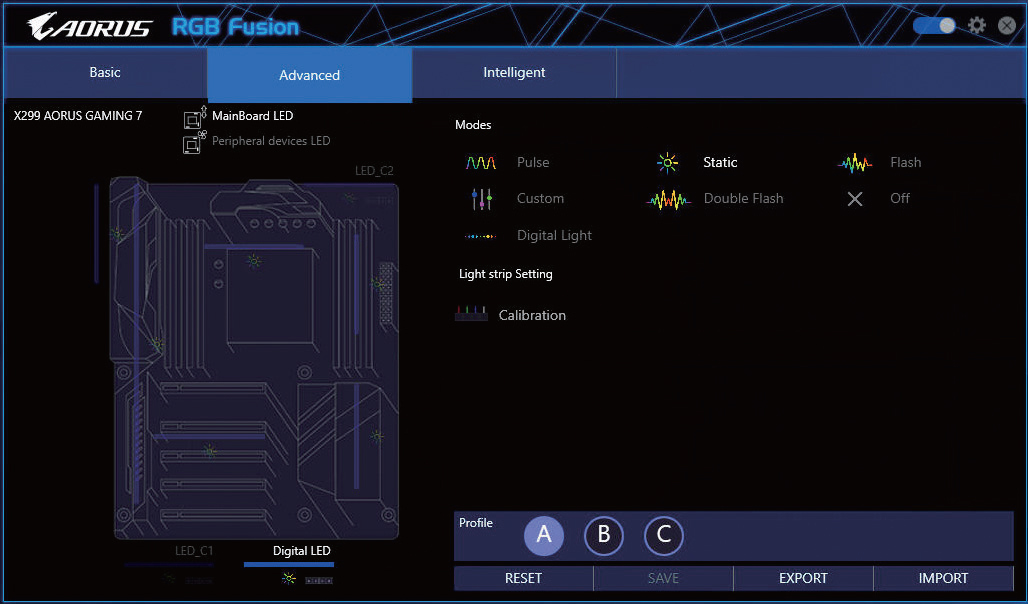Viewport: 1028px width, 604px height.
Task: Switch to the Intelligent tab
Action: coord(514,73)
